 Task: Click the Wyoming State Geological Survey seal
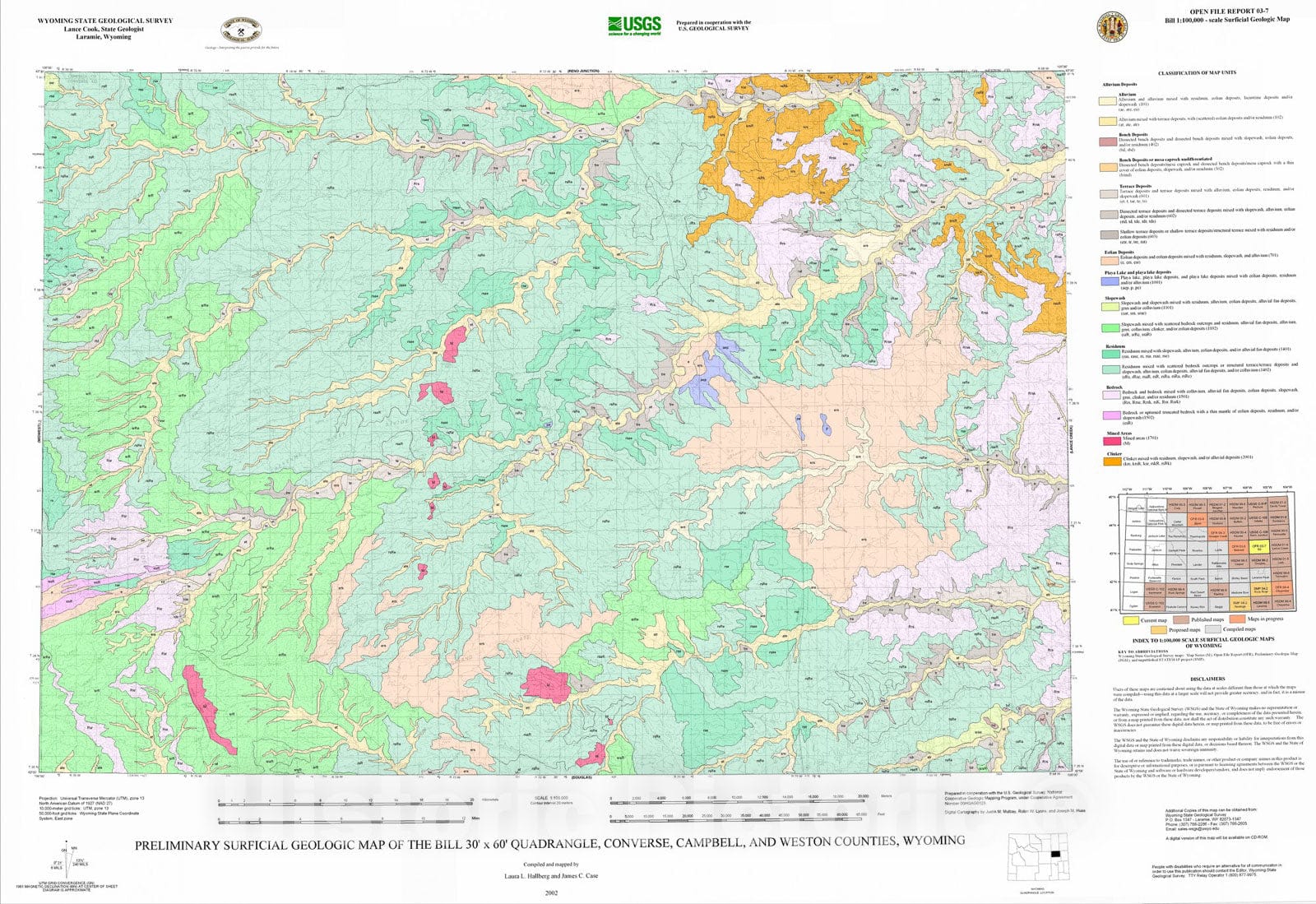[242, 31]
